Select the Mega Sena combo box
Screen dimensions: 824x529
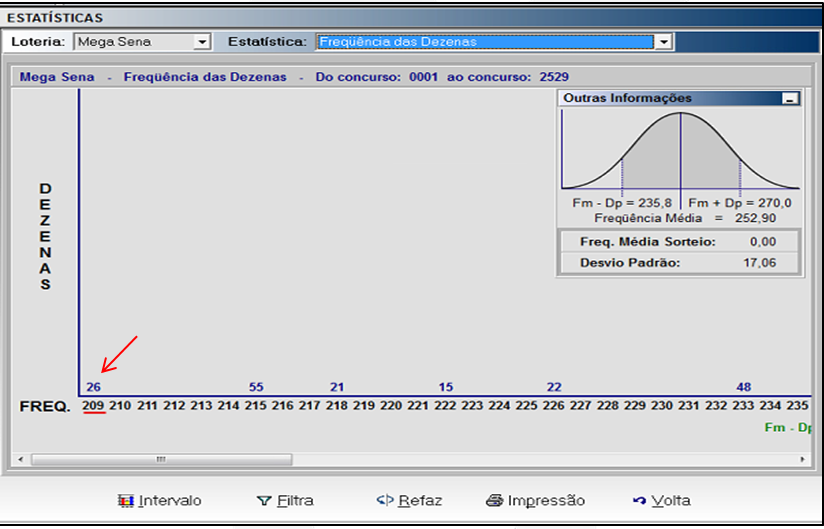coord(142,42)
